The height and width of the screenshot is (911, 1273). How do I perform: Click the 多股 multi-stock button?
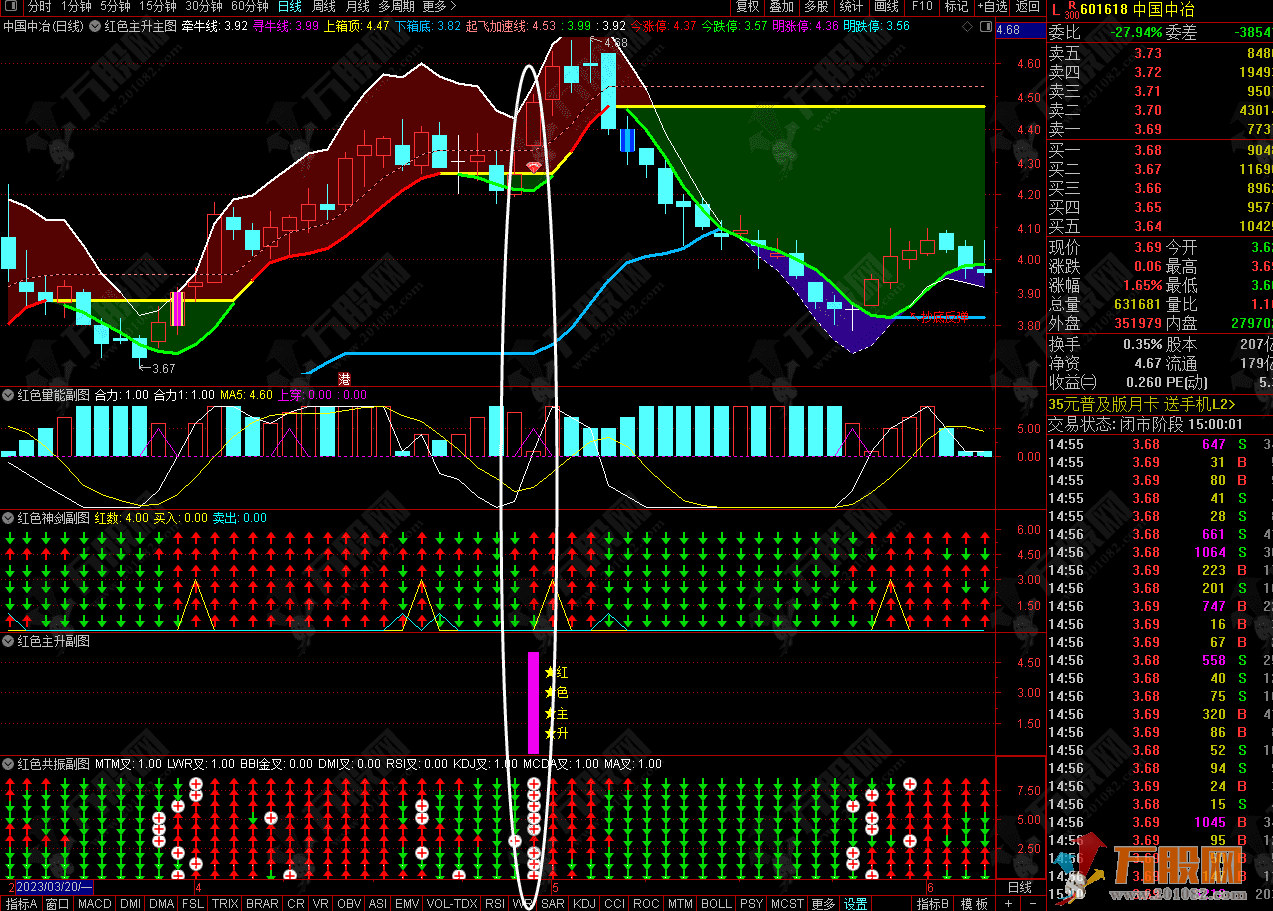(x=816, y=6)
